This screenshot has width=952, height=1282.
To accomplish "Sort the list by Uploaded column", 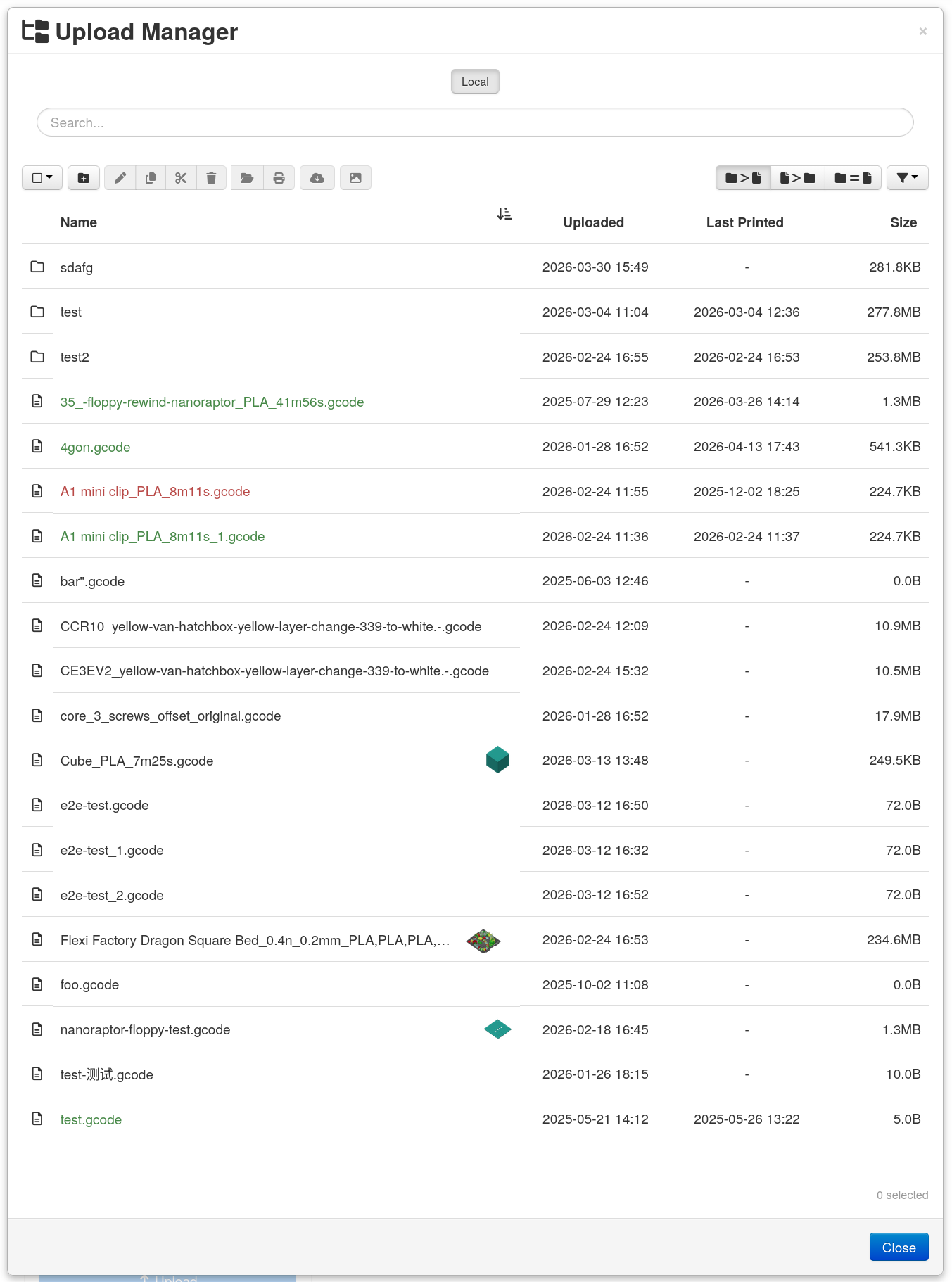I will click(x=593, y=222).
